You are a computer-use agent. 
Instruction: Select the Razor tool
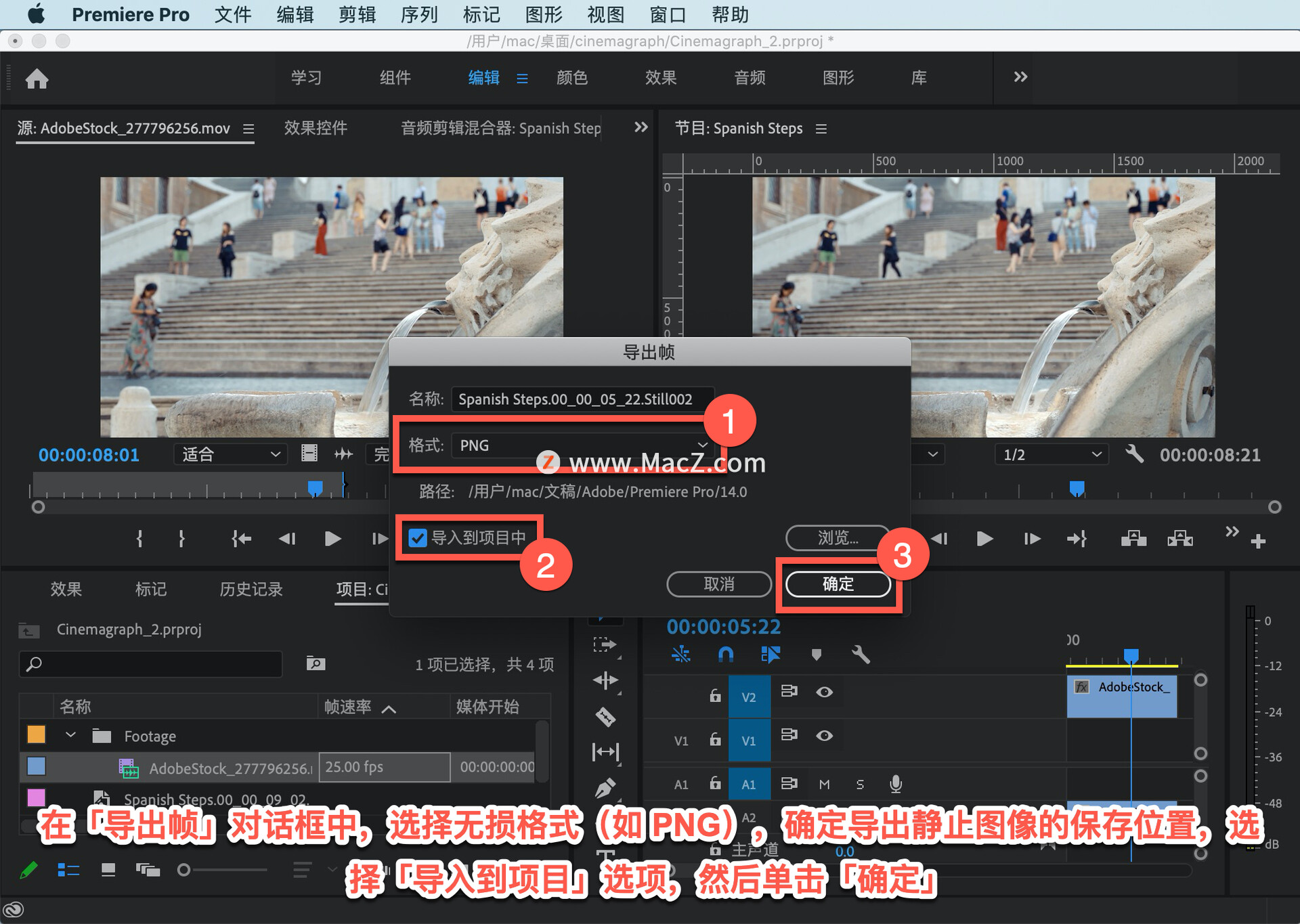click(605, 716)
